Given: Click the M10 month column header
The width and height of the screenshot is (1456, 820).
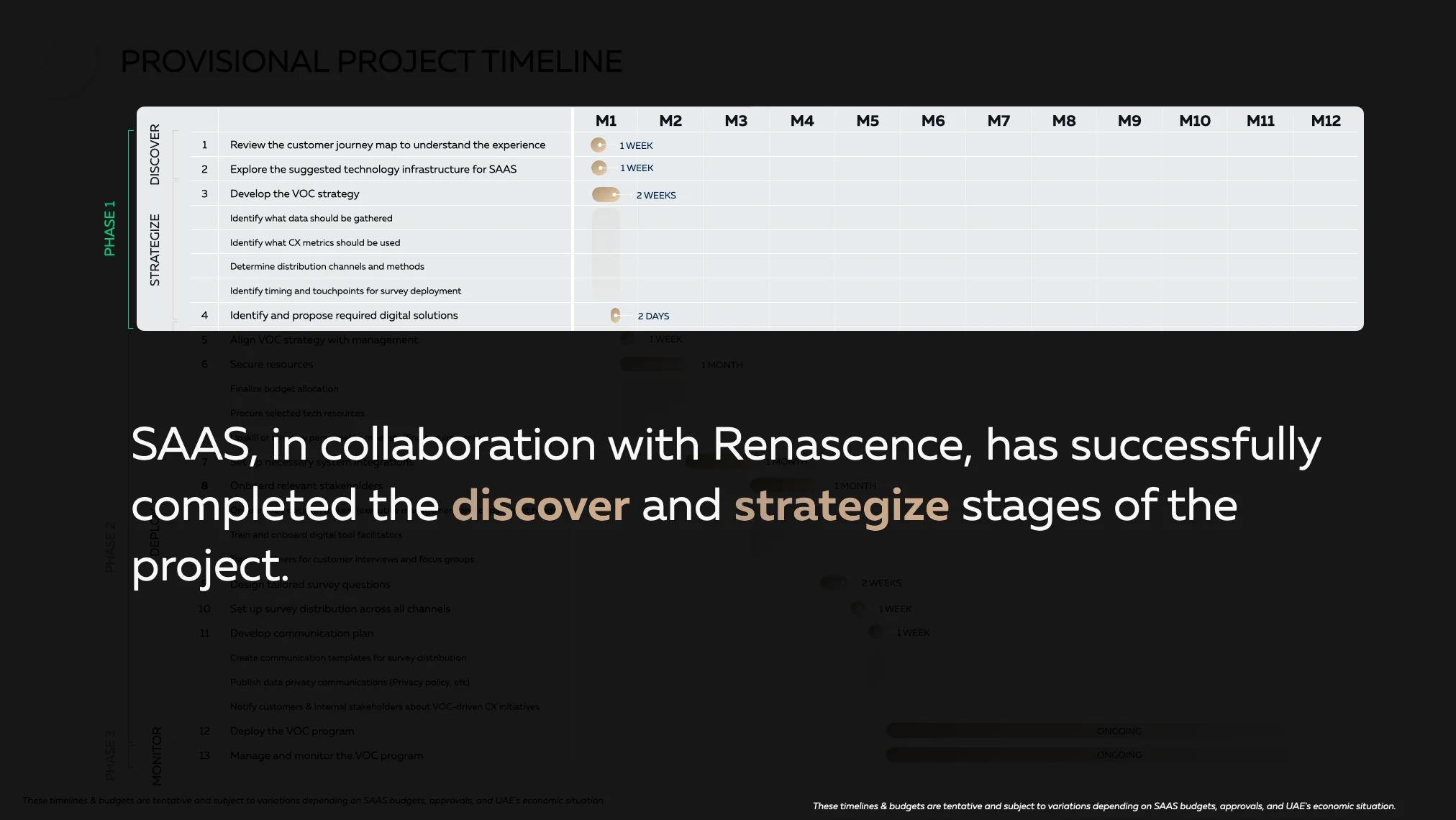Looking at the screenshot, I should coord(1195,121).
